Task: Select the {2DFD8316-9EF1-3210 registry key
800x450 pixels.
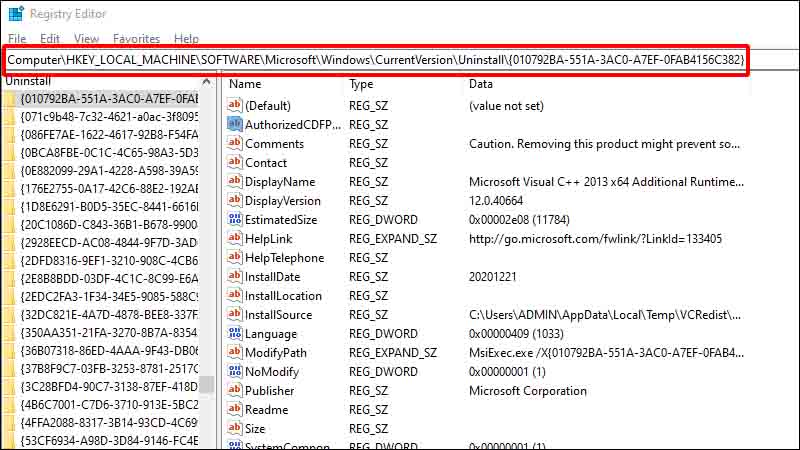Action: (x=109, y=261)
